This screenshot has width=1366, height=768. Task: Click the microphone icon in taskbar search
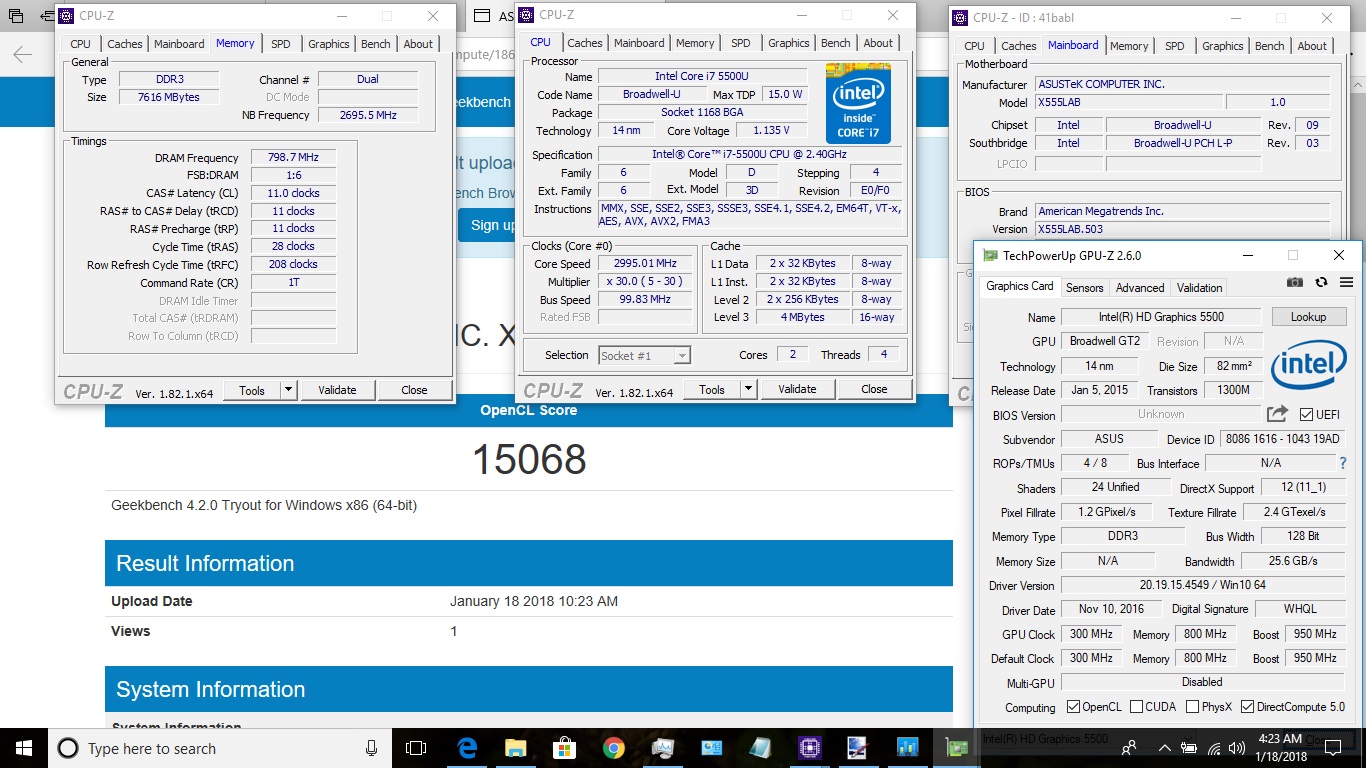pyautogui.click(x=371, y=748)
